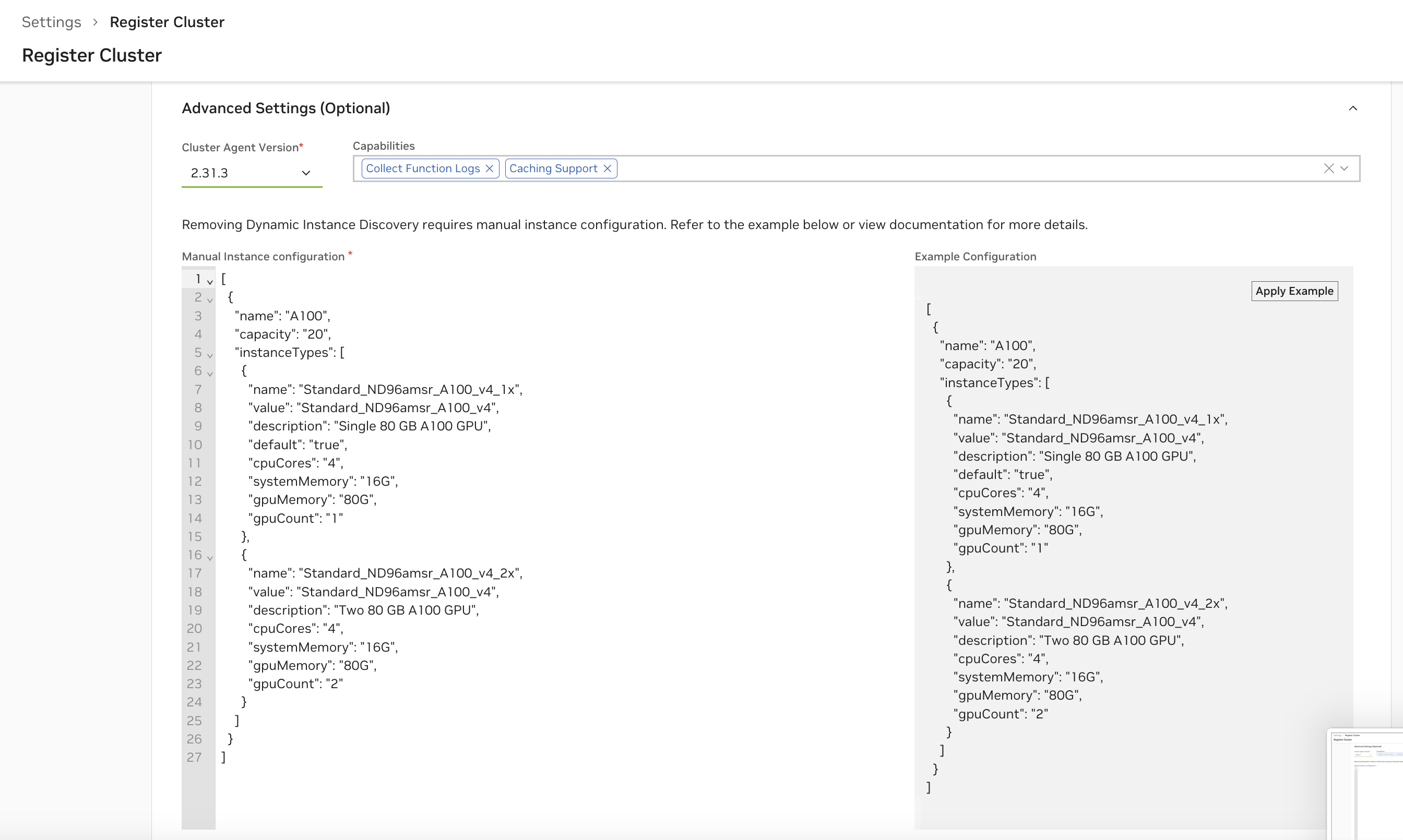Open the Capabilities dropdown
Viewport: 1403px width, 840px height.
[1344, 168]
